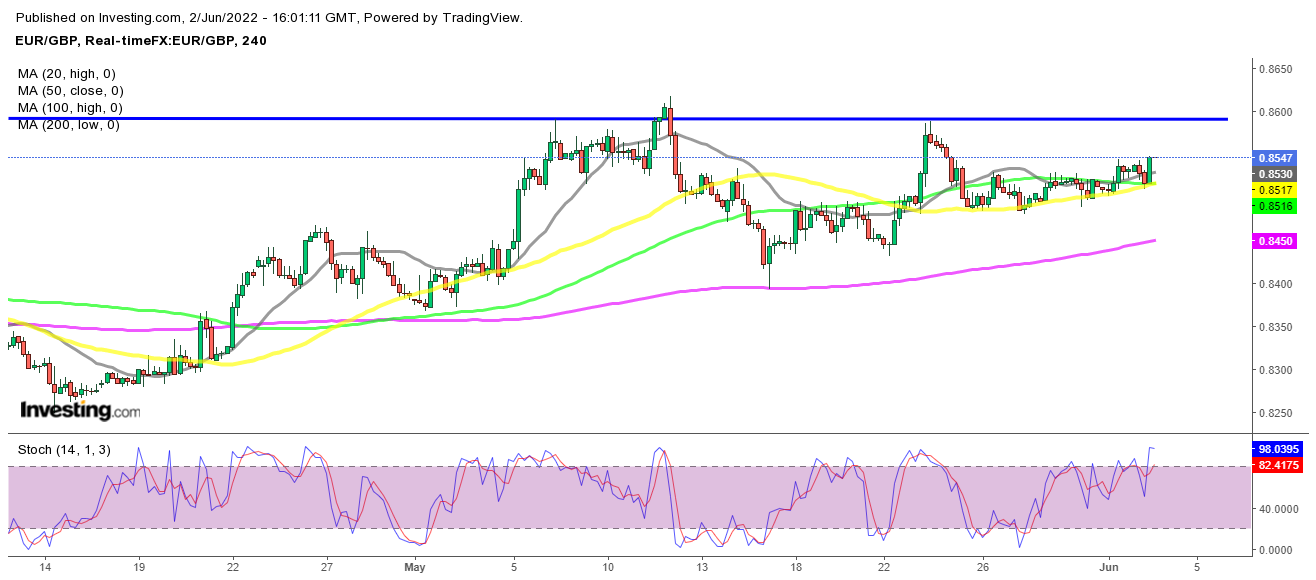Screen dimensions: 1316x580
Task: Click the 0.8650 price axis label
Action: coord(1278,69)
